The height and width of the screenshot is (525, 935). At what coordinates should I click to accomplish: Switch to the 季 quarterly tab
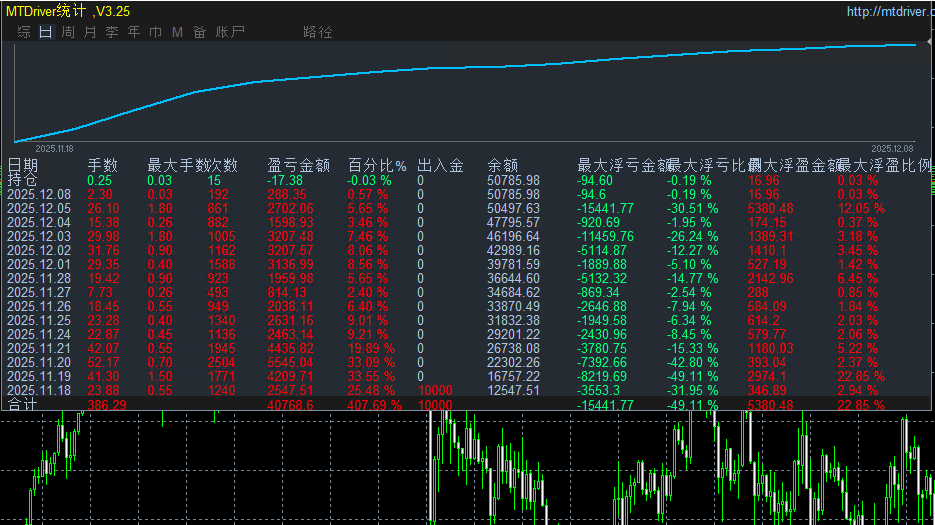[x=112, y=32]
